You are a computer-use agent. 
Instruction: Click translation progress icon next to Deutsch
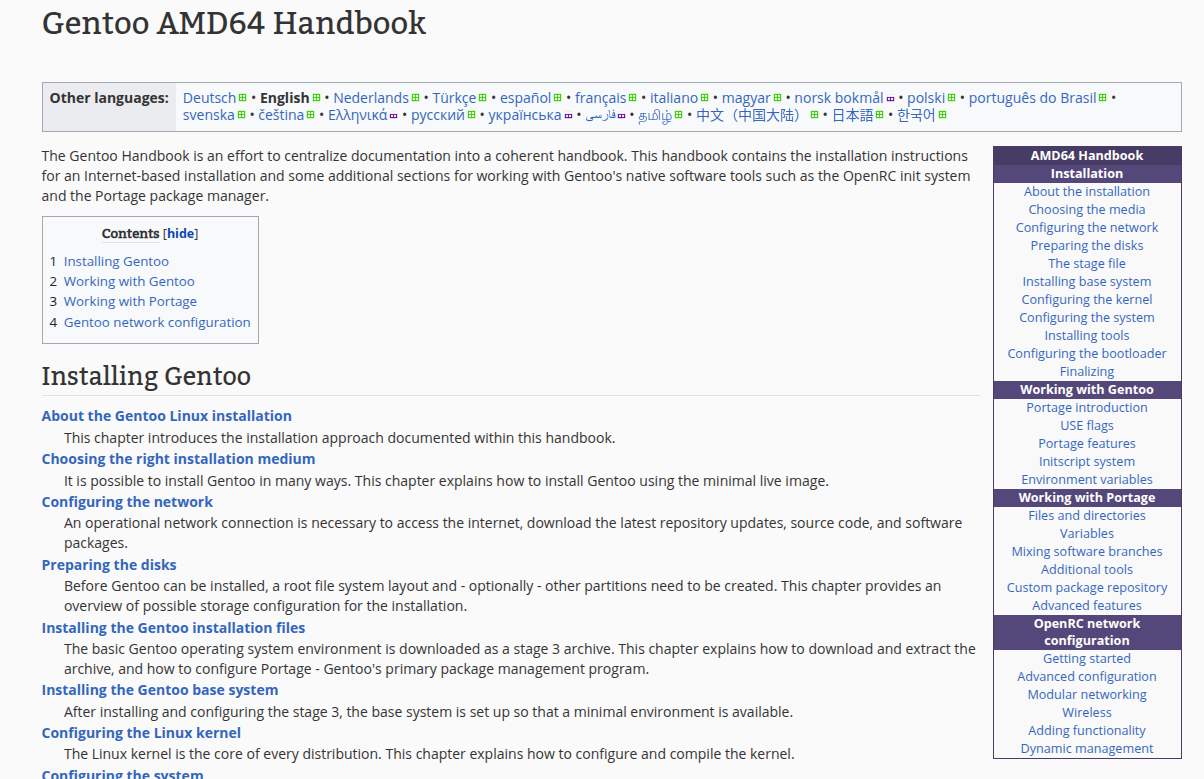point(242,98)
